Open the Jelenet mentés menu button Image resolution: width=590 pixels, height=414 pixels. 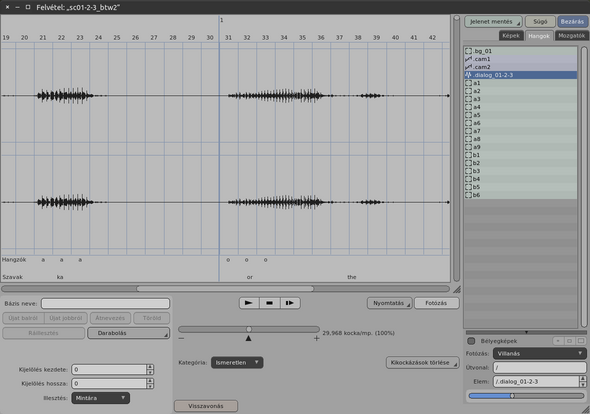coord(493,22)
